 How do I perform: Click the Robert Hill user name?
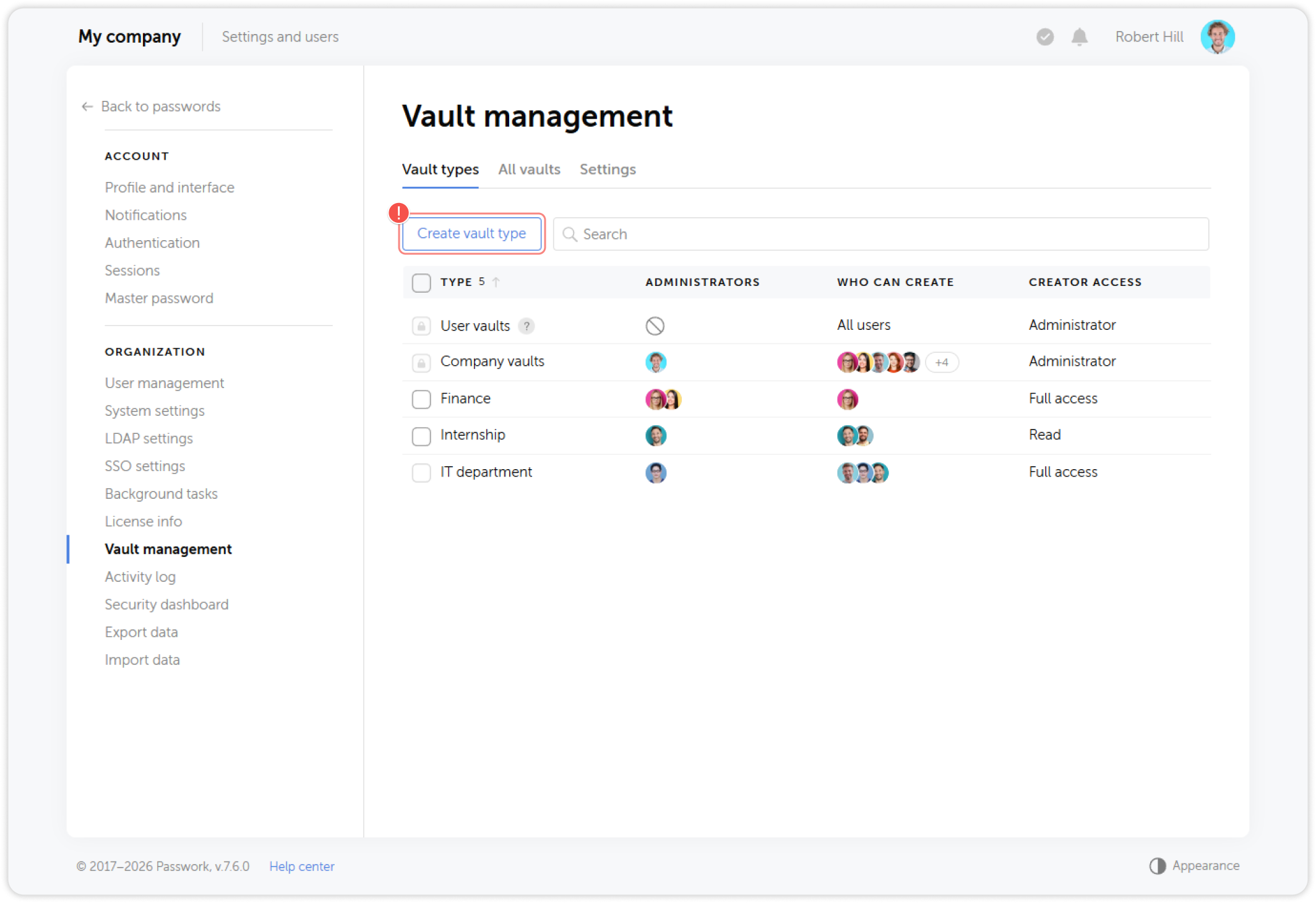tap(1149, 37)
